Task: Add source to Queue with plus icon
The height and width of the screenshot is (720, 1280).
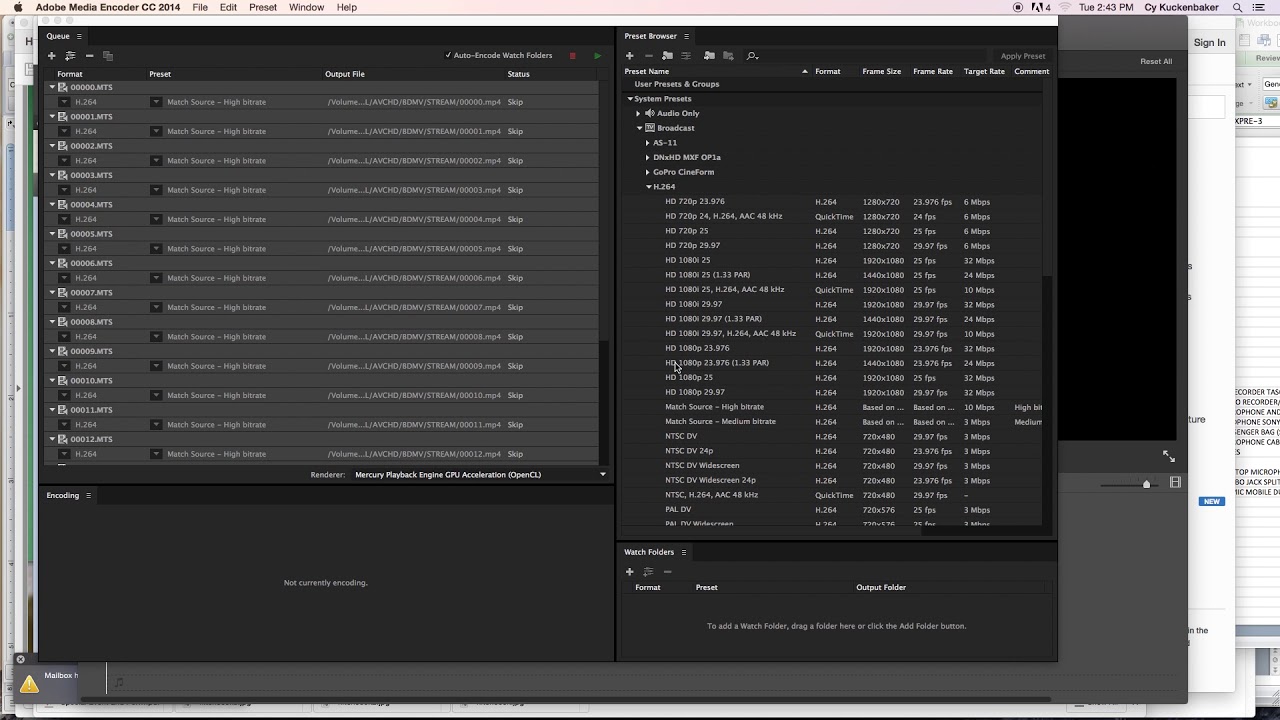Action: coord(51,56)
